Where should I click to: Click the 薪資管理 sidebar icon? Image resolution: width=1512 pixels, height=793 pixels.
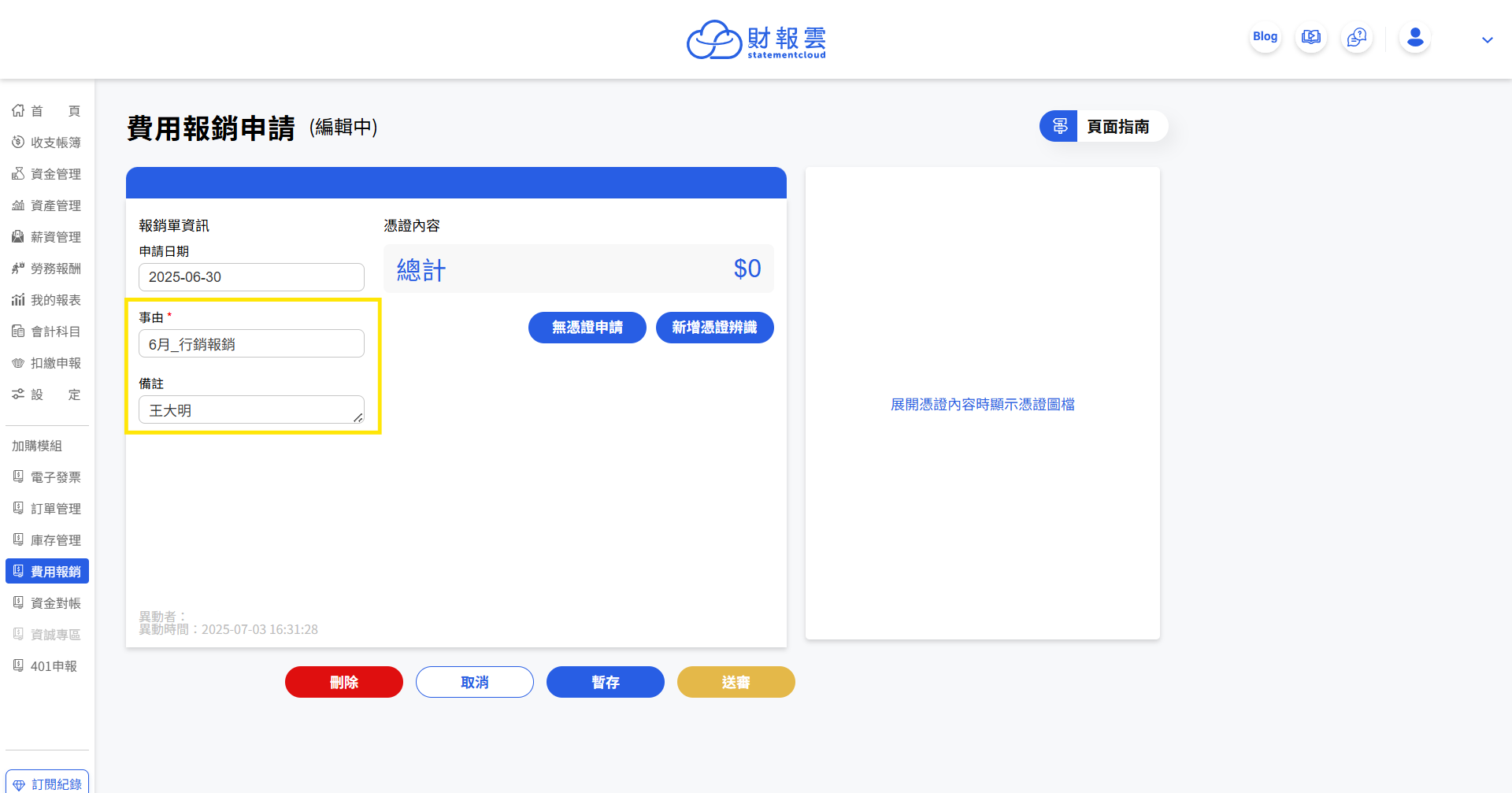click(x=18, y=236)
